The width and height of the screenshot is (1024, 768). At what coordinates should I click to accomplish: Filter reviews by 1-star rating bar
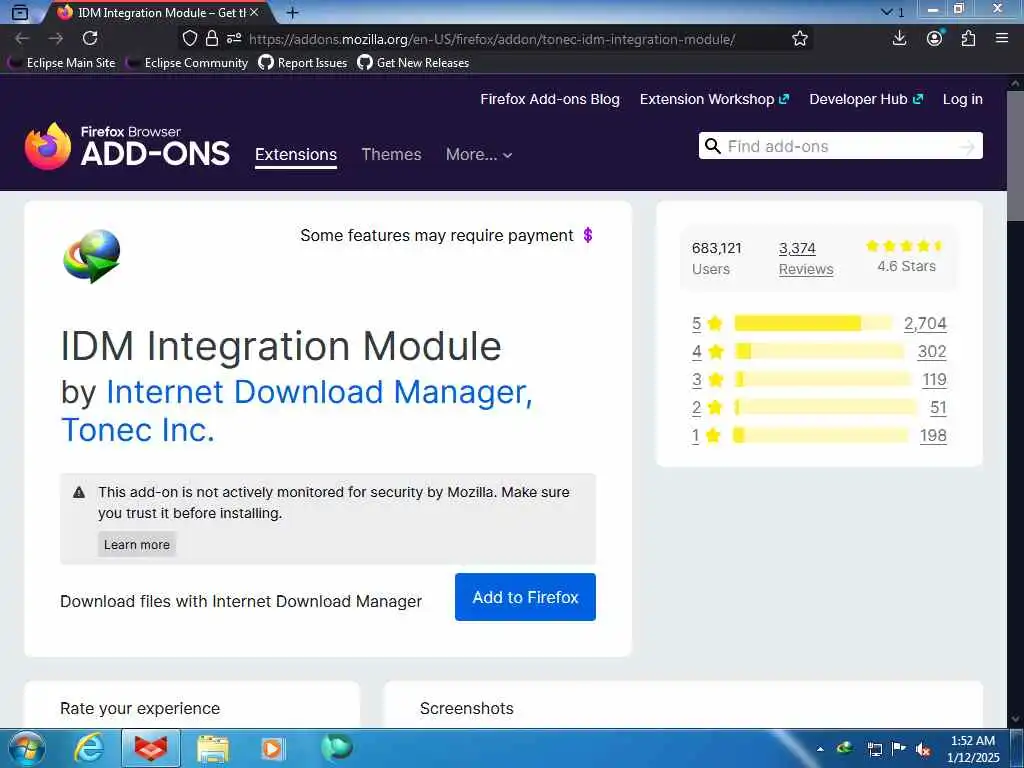(x=821, y=435)
